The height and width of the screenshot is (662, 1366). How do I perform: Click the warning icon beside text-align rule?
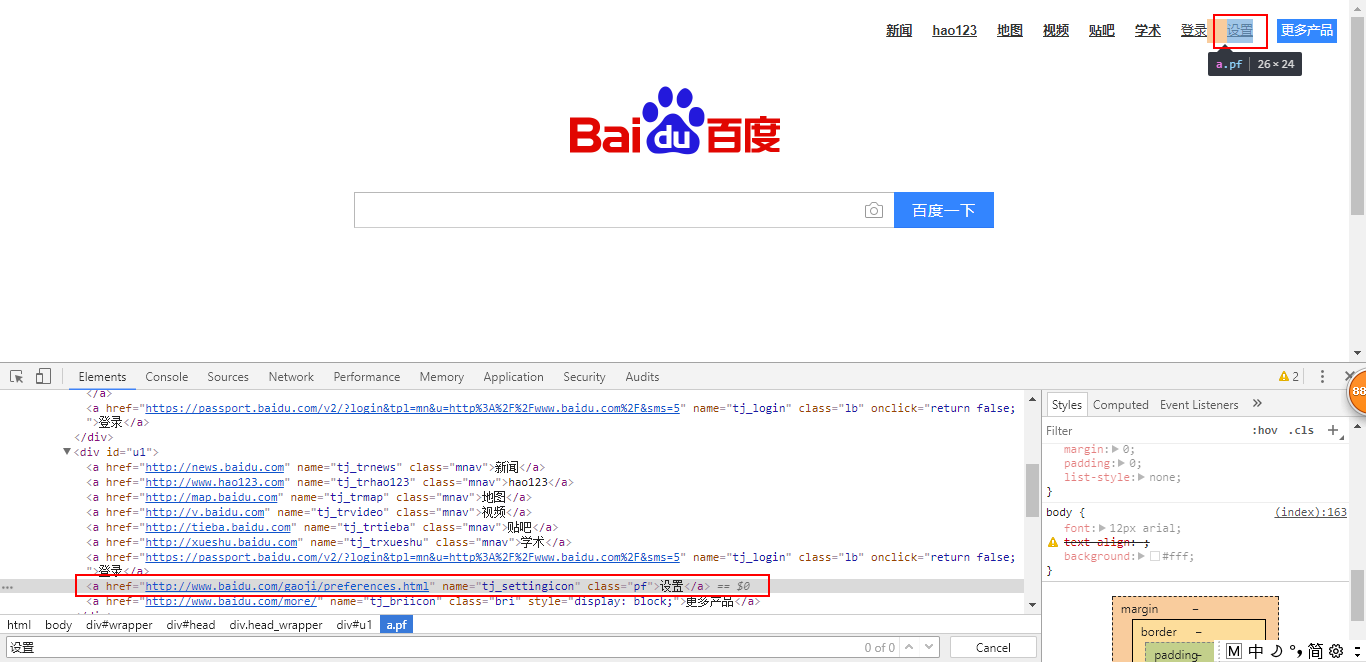coord(1052,542)
